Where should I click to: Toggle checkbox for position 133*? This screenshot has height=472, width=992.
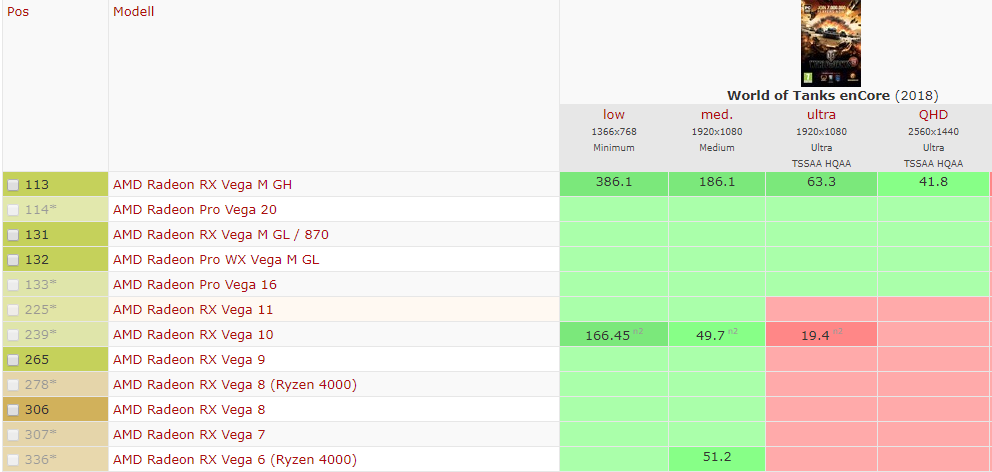(13, 285)
